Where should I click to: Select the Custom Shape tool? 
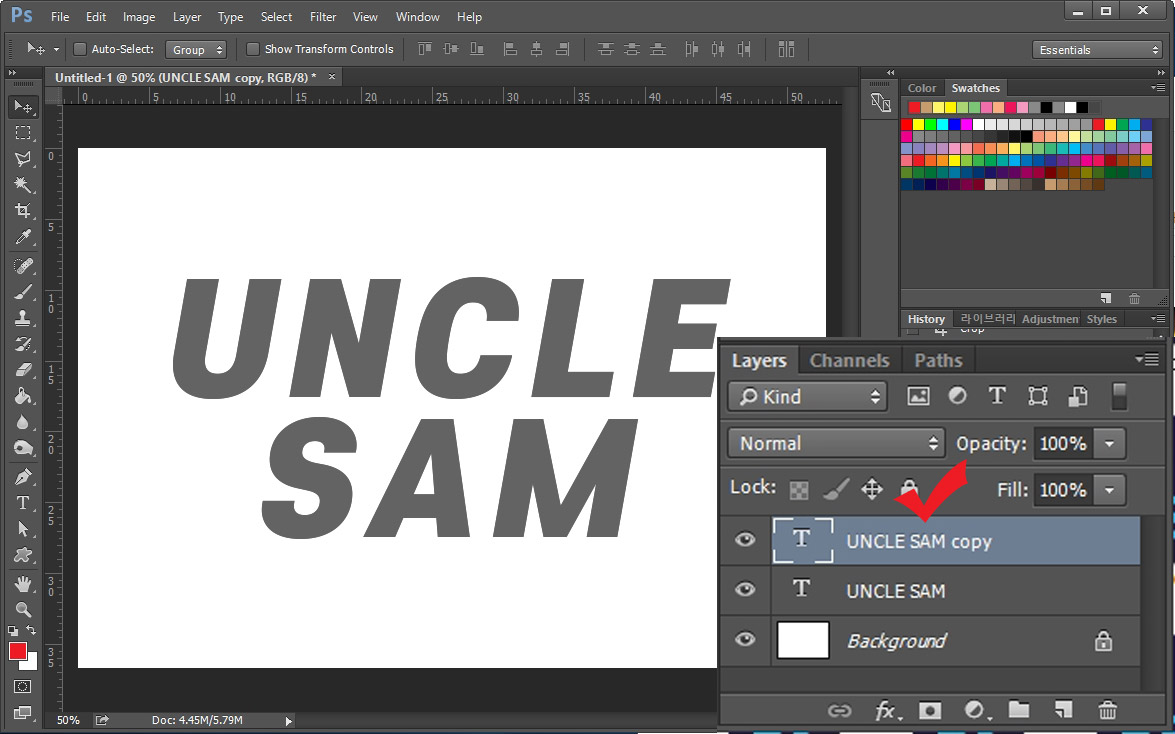23,555
